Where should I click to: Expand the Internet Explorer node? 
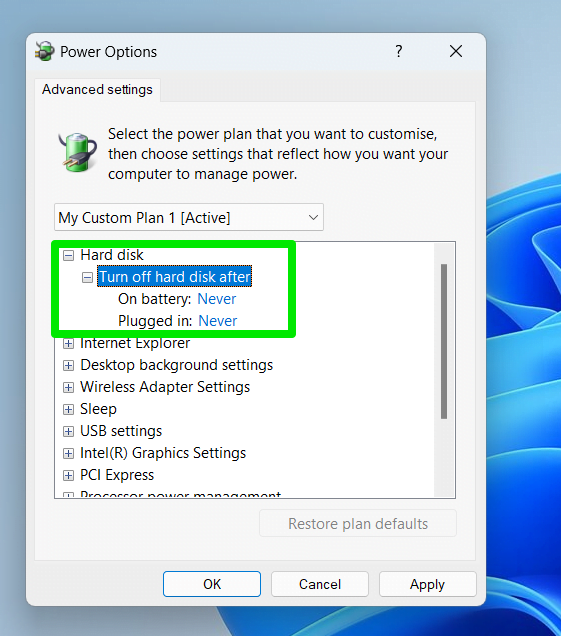69,344
